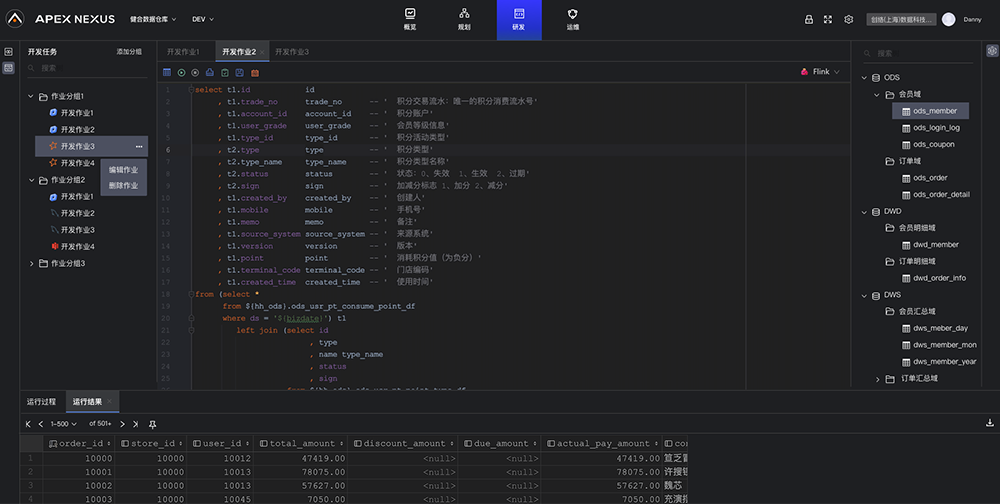The width and height of the screenshot is (1000, 504).
Task: Open the DEV environment dropdown
Action: [203, 19]
